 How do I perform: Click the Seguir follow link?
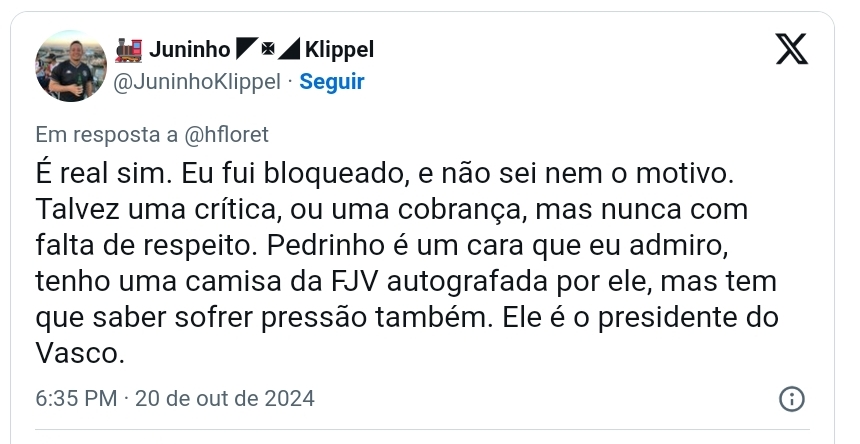click(x=332, y=82)
